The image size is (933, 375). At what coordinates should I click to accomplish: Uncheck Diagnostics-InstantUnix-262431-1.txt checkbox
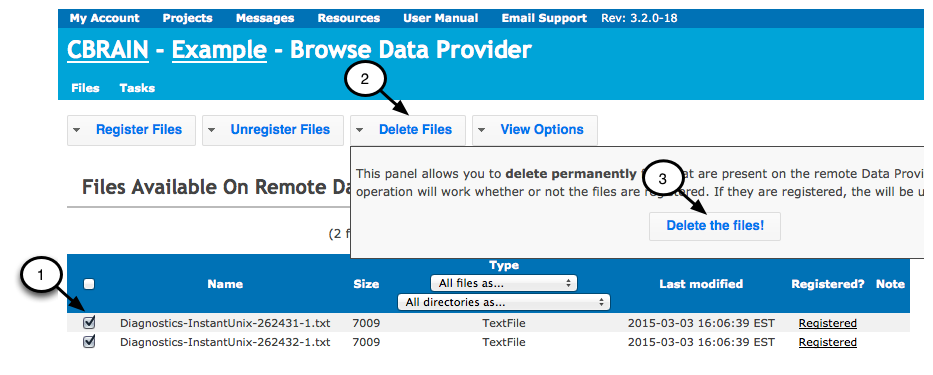89,323
